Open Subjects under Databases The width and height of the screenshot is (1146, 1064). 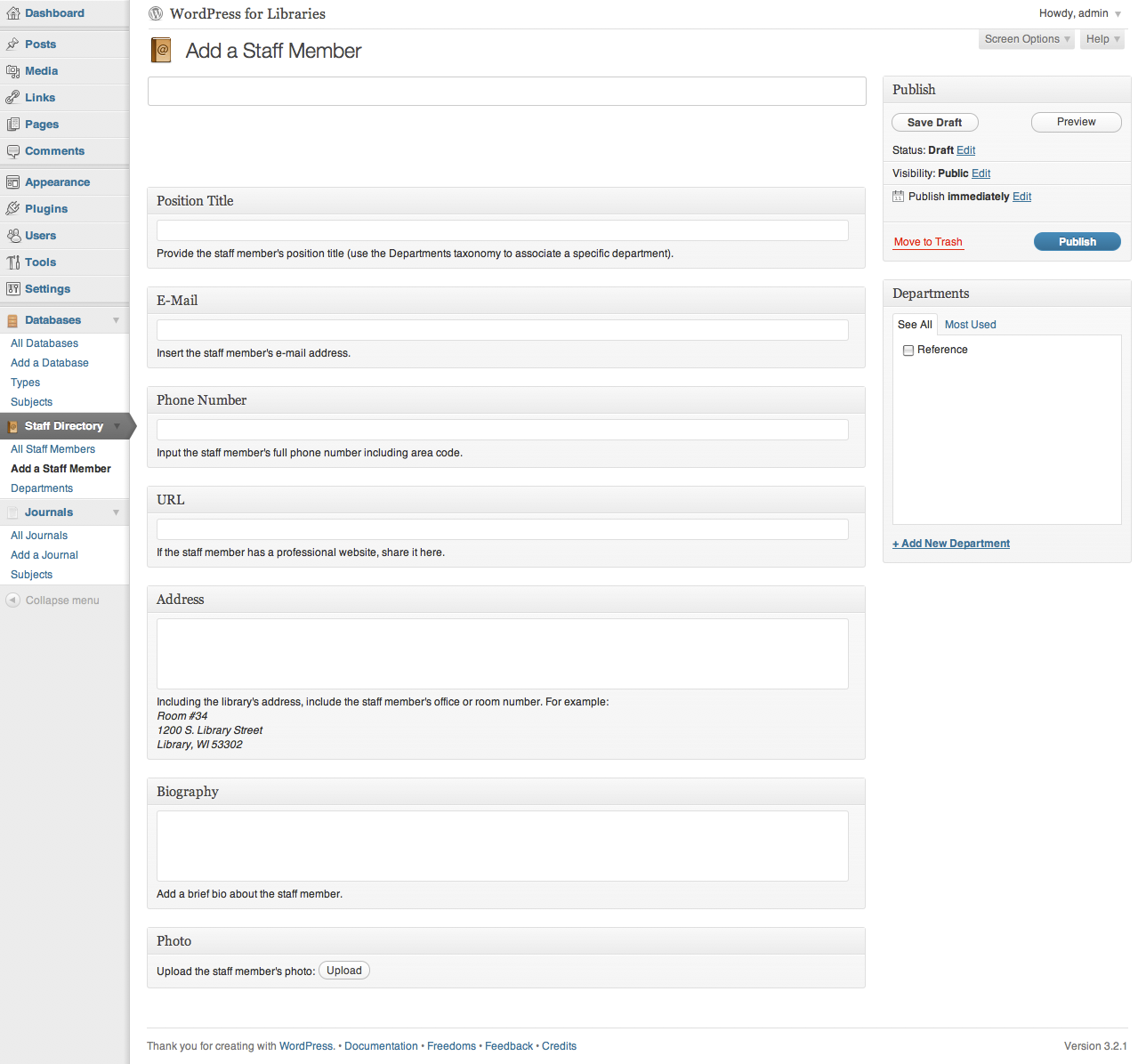click(31, 402)
